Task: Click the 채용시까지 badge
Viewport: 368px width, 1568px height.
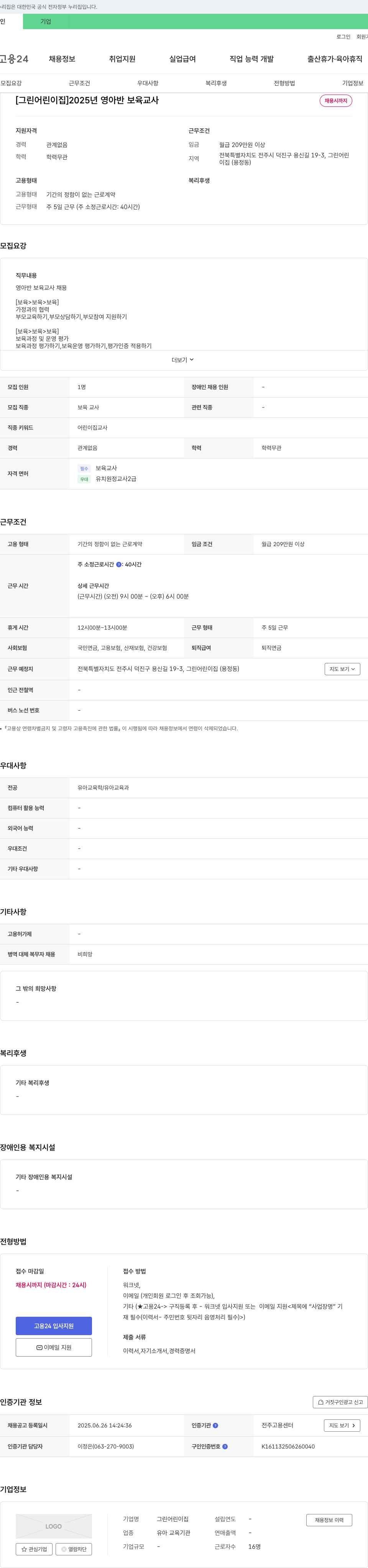Action: coord(336,101)
